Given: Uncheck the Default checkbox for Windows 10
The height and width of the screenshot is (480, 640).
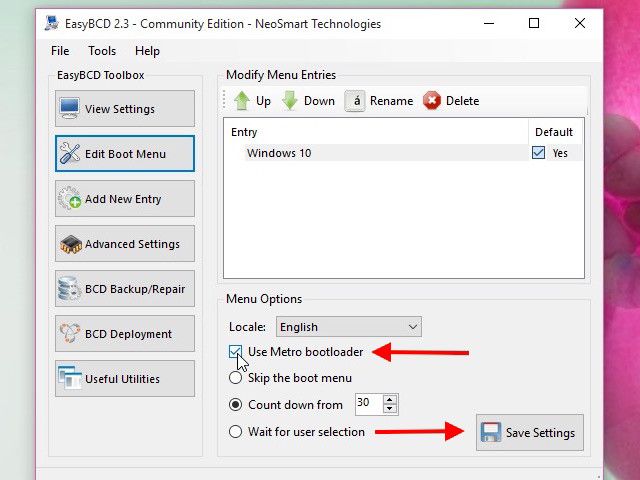Looking at the screenshot, I should tap(538, 153).
